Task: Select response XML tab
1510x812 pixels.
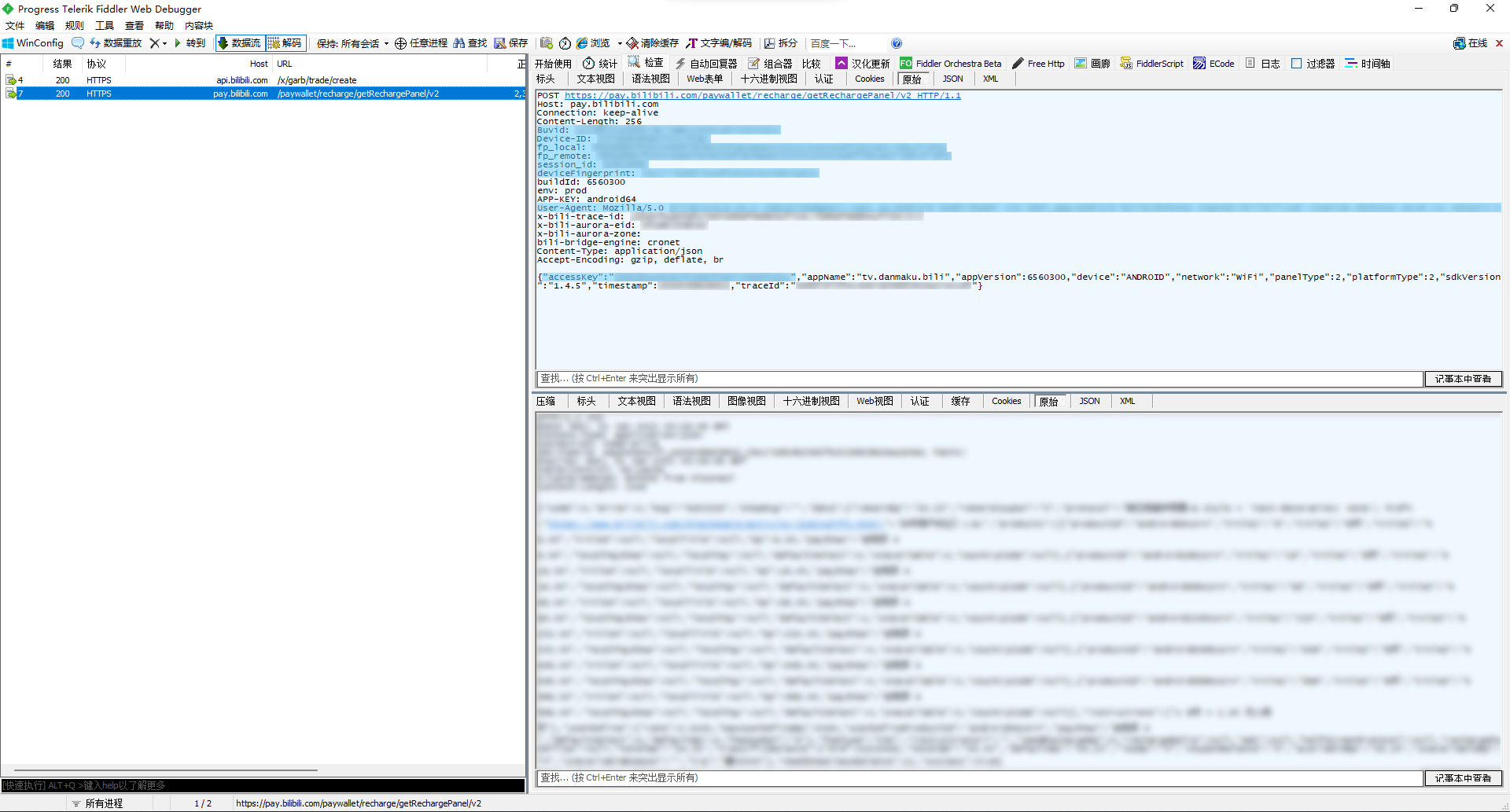Action: (x=1128, y=401)
